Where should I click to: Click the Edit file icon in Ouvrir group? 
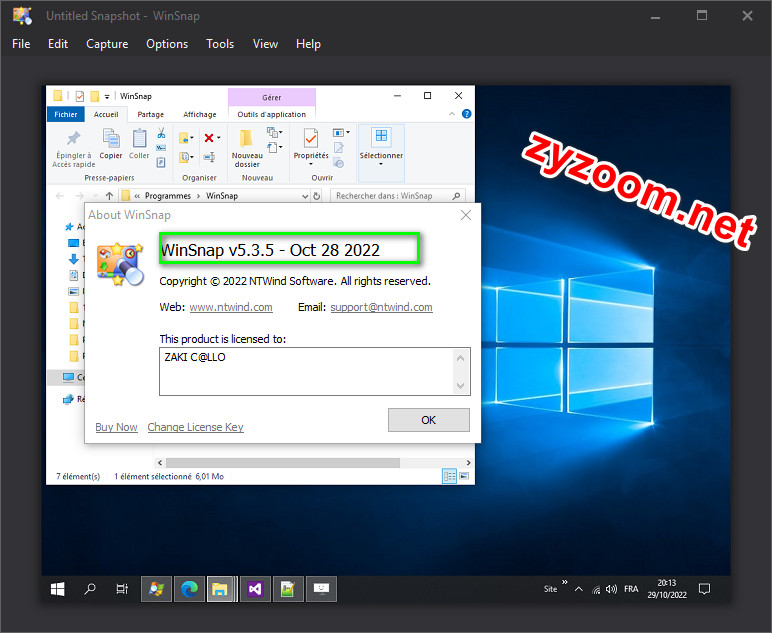[338, 147]
